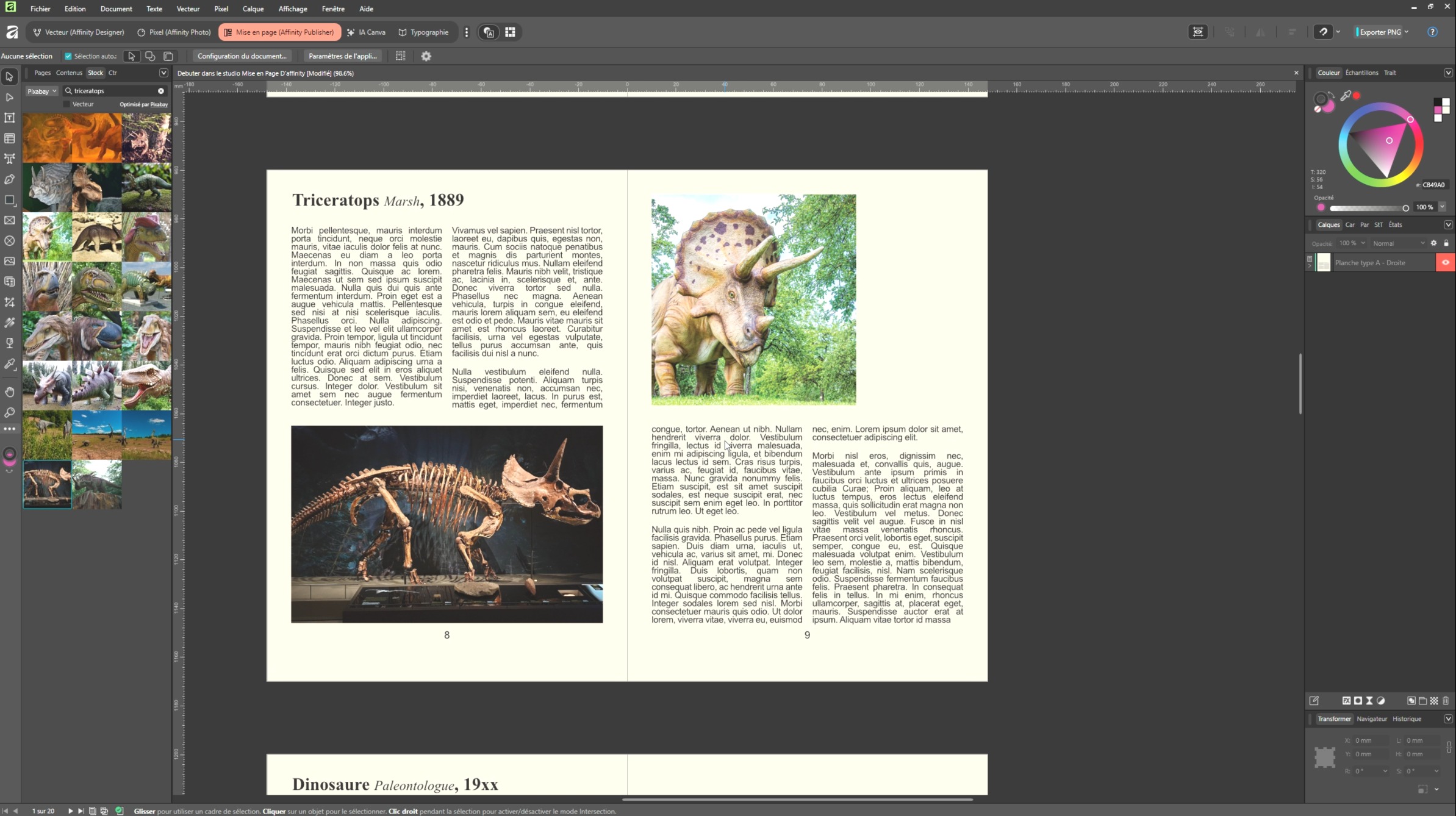
Task: Enable the Vecteur checkbox in Stock panel
Action: tap(67, 104)
